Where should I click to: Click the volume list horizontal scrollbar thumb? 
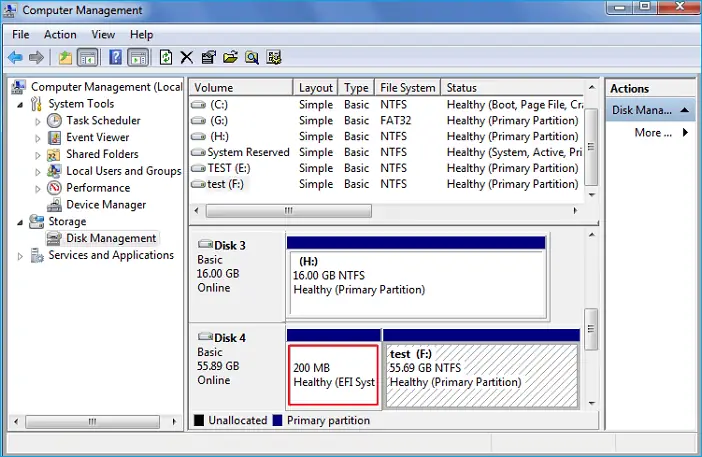pyautogui.click(x=288, y=210)
